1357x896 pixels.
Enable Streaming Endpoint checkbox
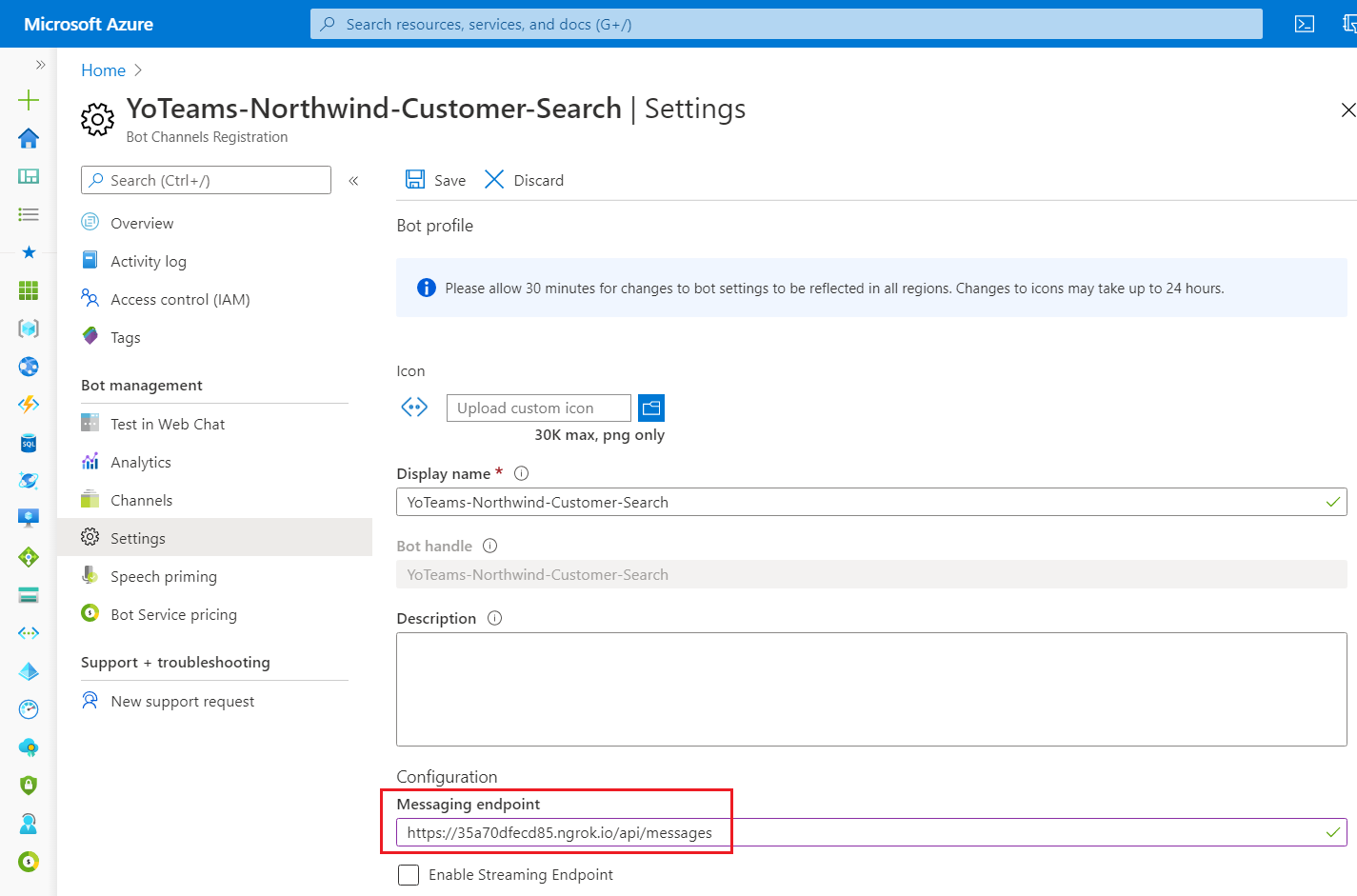coord(409,875)
